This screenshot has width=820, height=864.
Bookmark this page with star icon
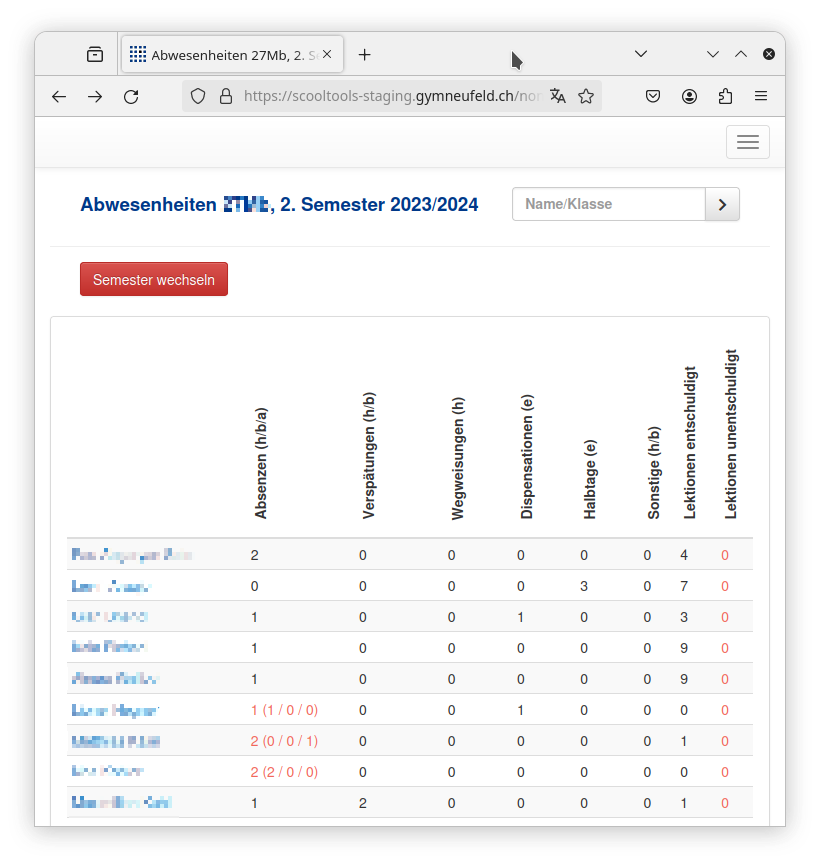pos(586,97)
